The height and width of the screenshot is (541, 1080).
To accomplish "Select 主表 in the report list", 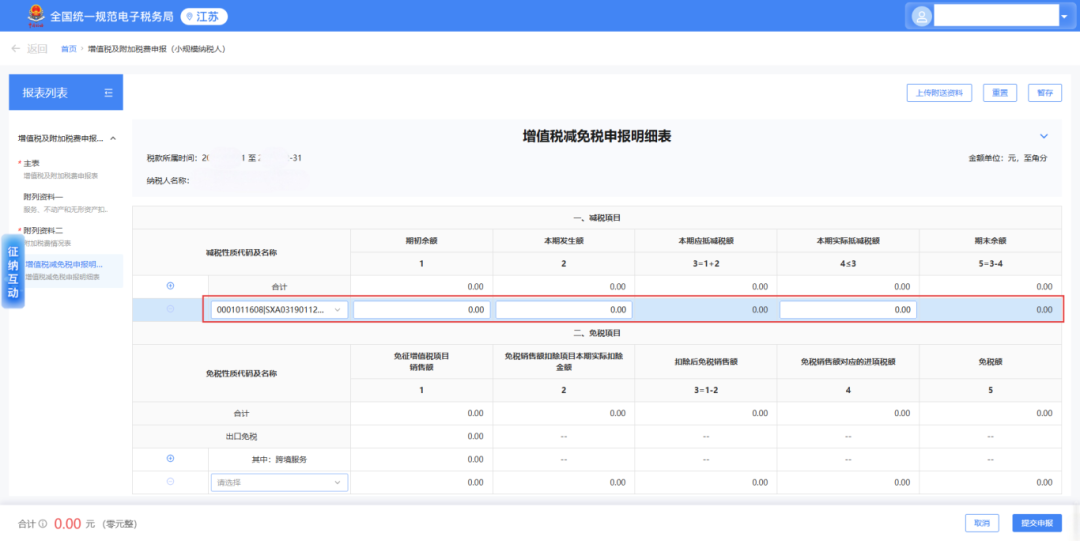I will [32, 163].
